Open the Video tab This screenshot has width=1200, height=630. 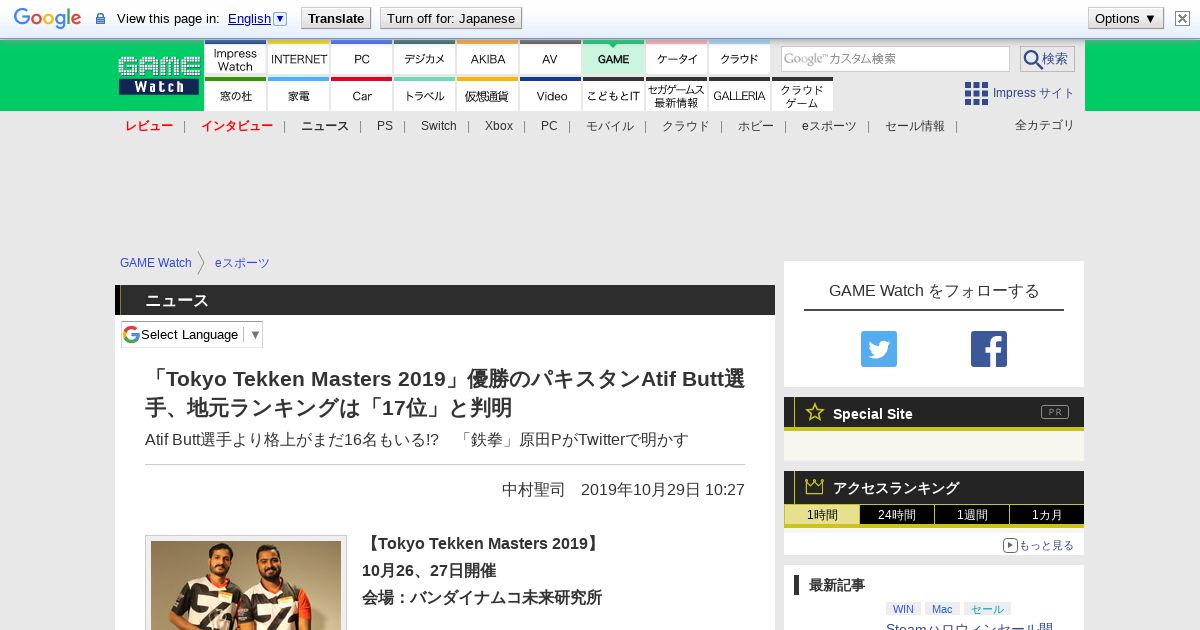coord(550,95)
